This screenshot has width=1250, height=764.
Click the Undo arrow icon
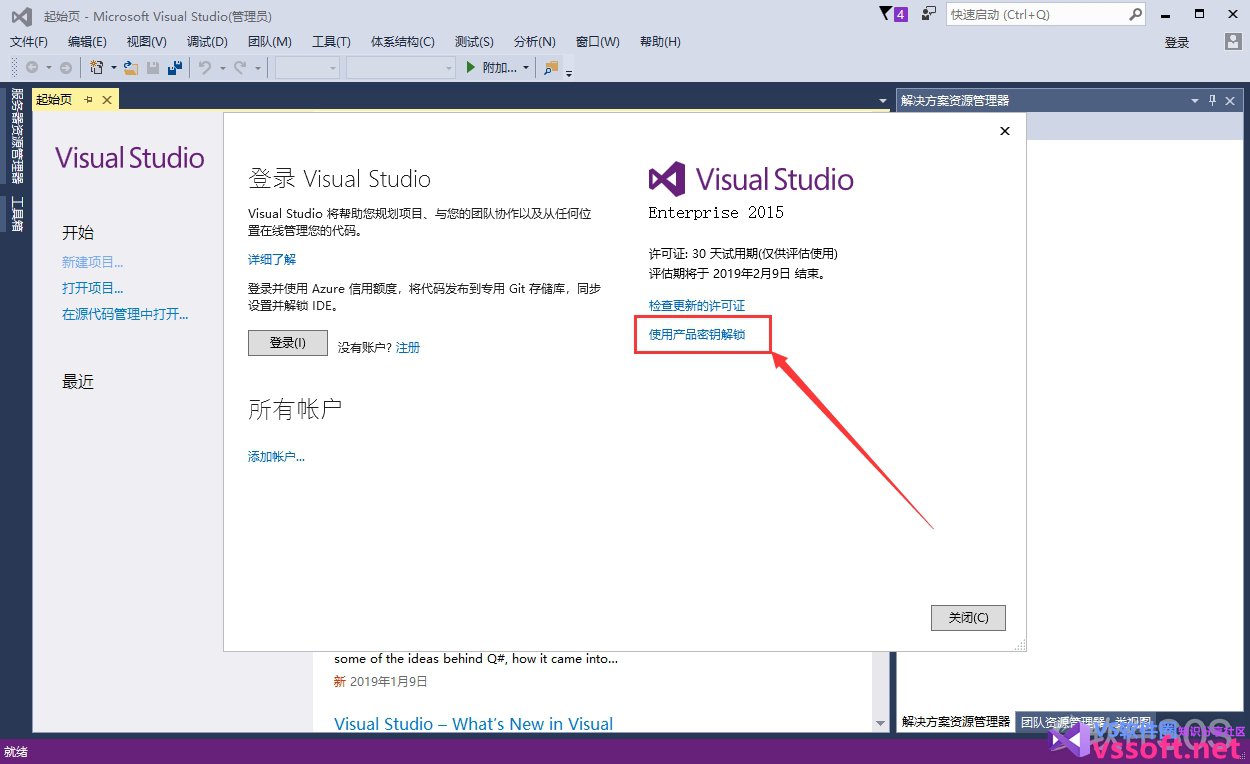tap(204, 68)
